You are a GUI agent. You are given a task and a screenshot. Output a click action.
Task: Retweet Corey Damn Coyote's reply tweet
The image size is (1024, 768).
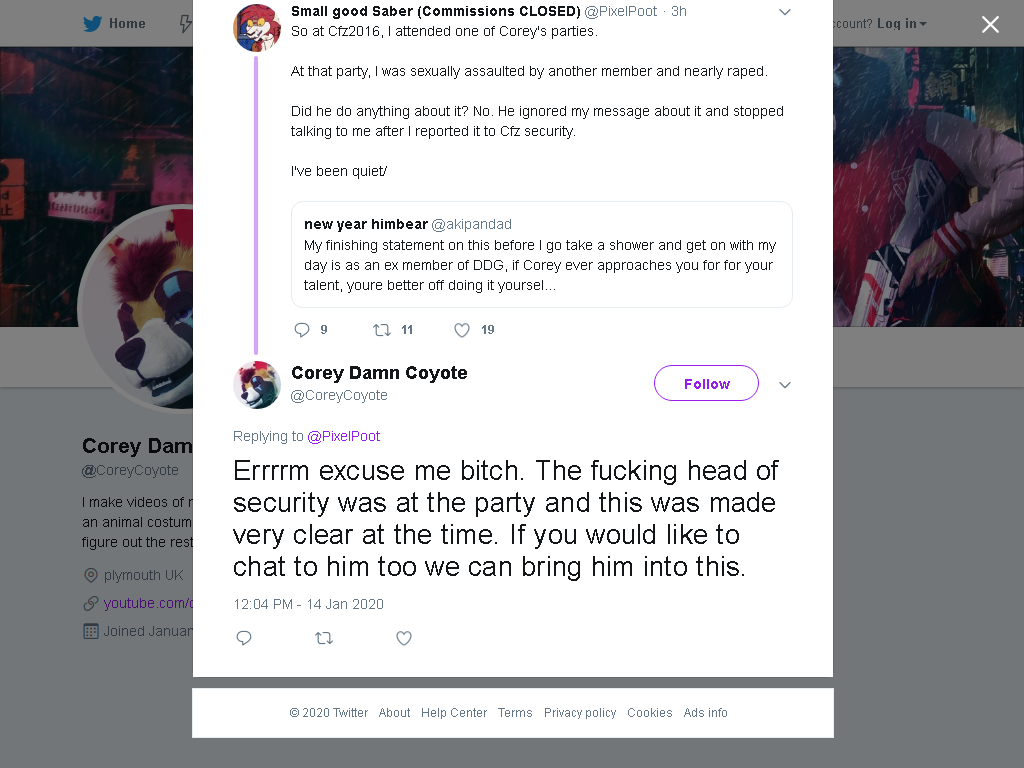point(324,638)
